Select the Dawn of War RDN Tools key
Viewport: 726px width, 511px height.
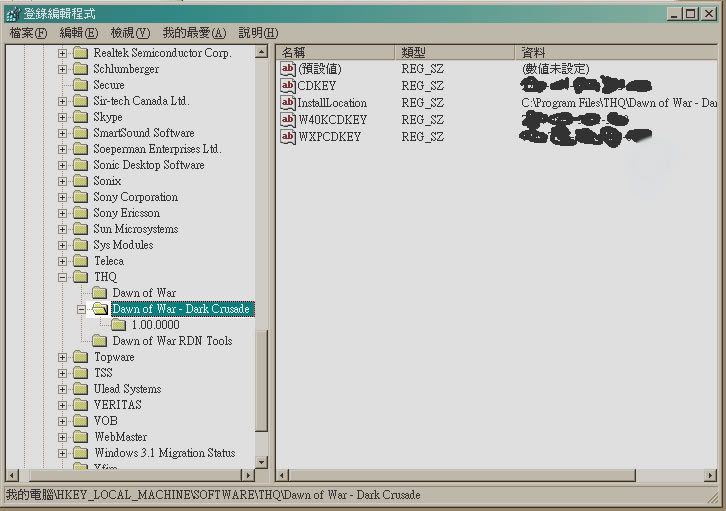(x=172, y=341)
